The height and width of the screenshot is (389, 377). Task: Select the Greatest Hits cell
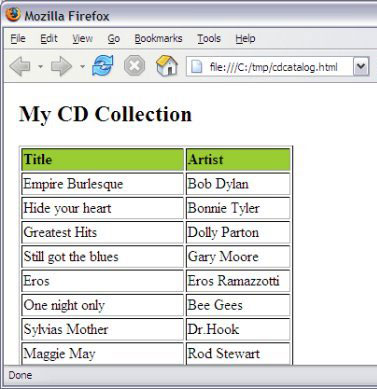[x=103, y=232]
